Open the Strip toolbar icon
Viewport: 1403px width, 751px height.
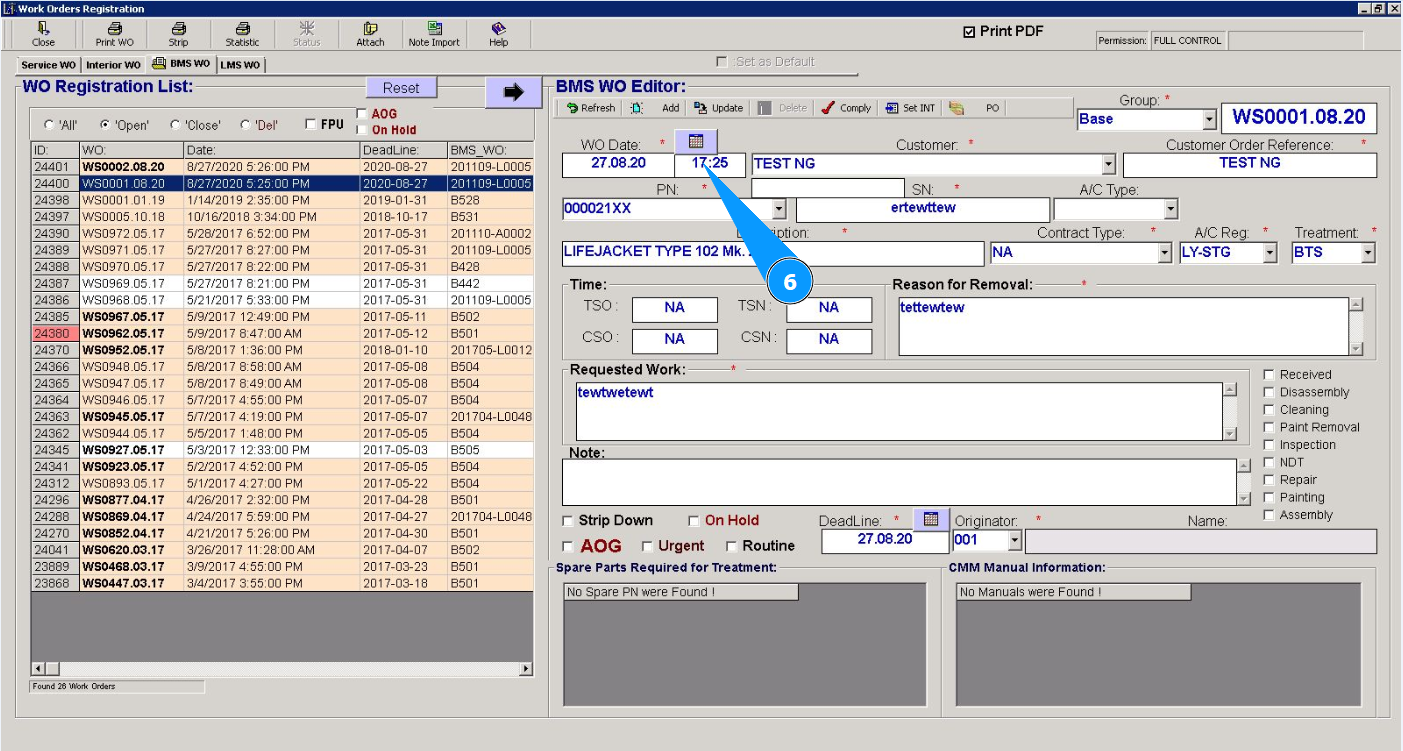click(x=178, y=34)
